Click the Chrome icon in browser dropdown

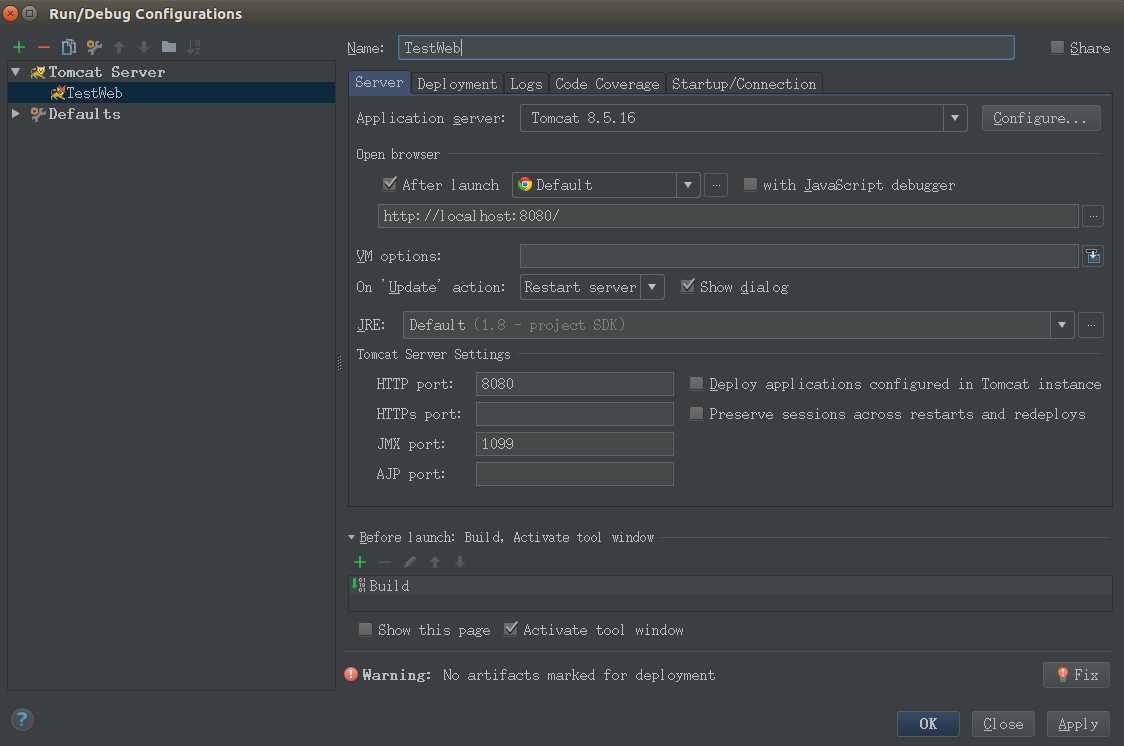525,185
